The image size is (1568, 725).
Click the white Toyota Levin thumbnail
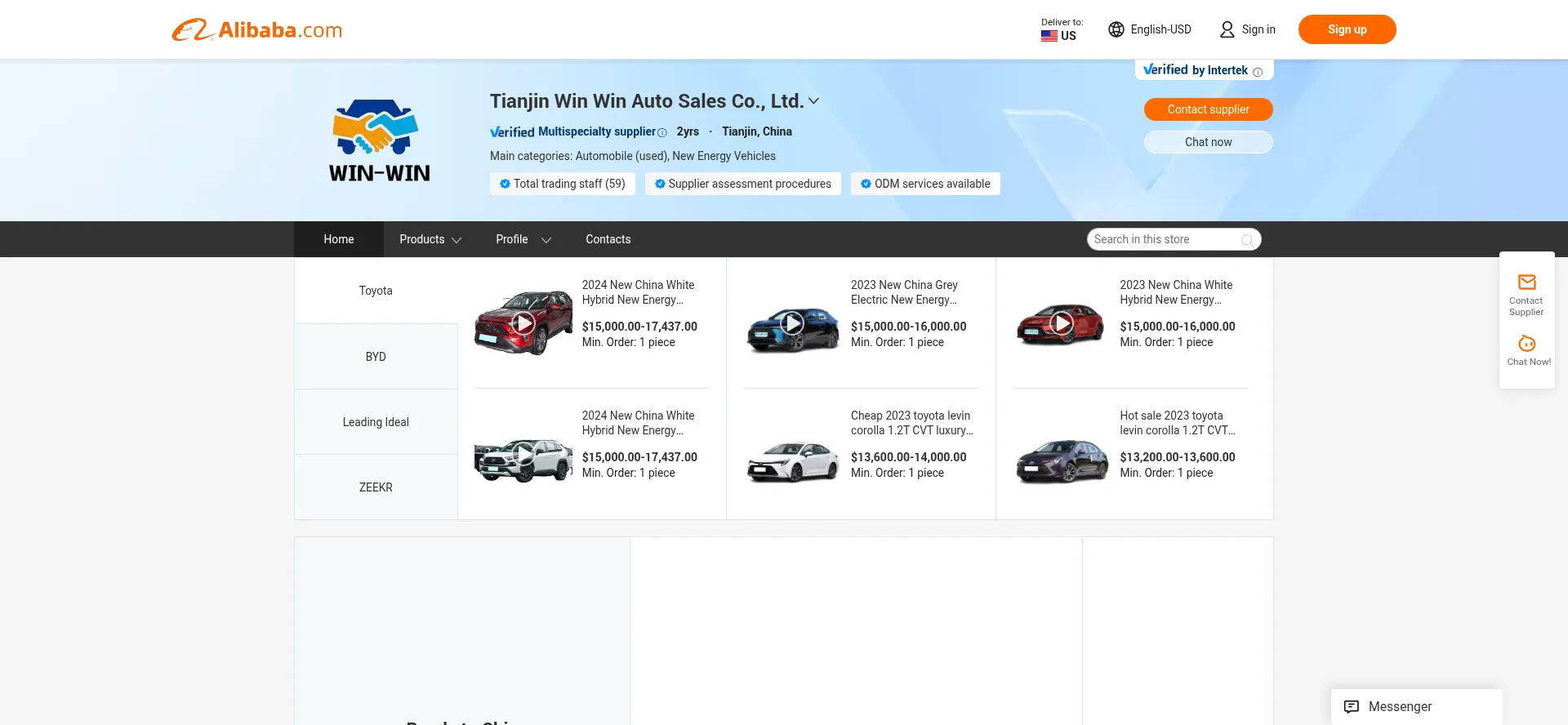pos(792,462)
